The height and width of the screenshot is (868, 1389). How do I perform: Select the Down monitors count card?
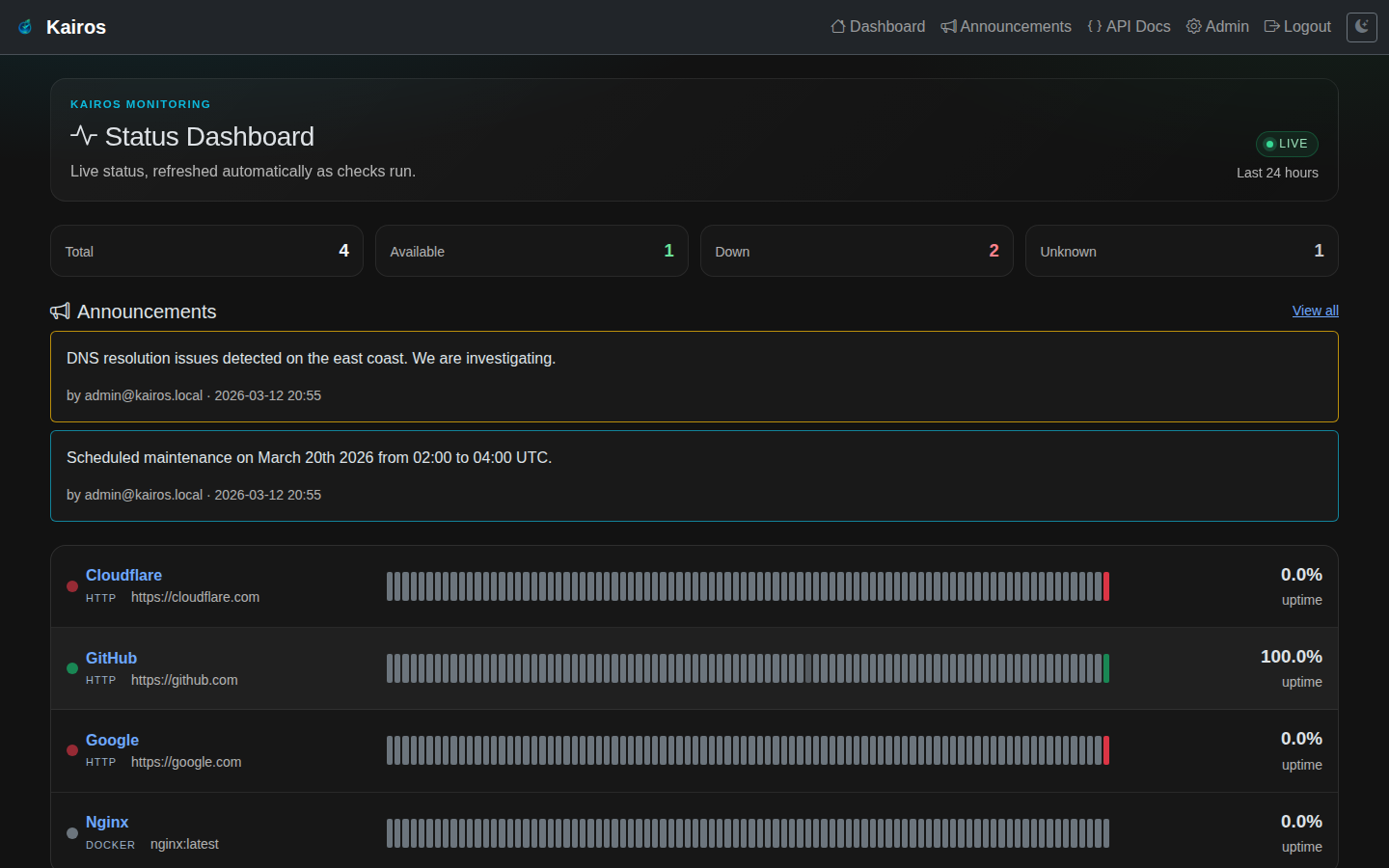pyautogui.click(x=856, y=251)
